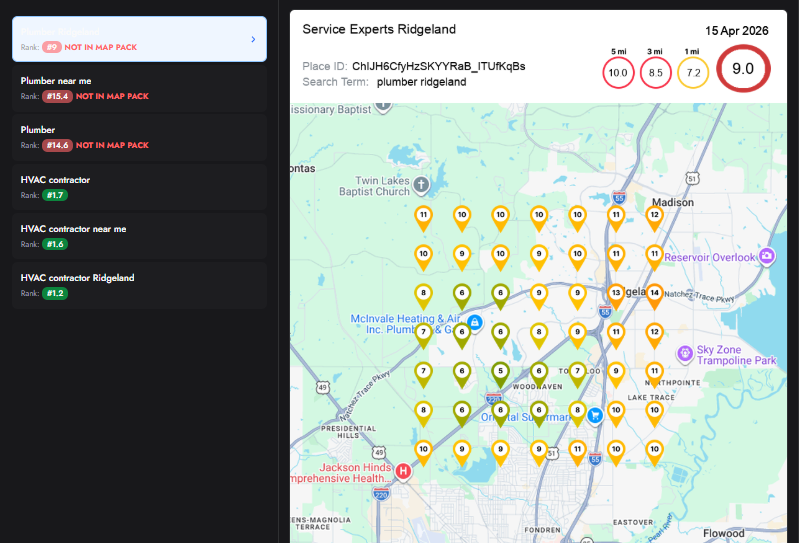Open the 'Plumber' keyword row
Image resolution: width=799 pixels, height=543 pixels.
(x=139, y=137)
